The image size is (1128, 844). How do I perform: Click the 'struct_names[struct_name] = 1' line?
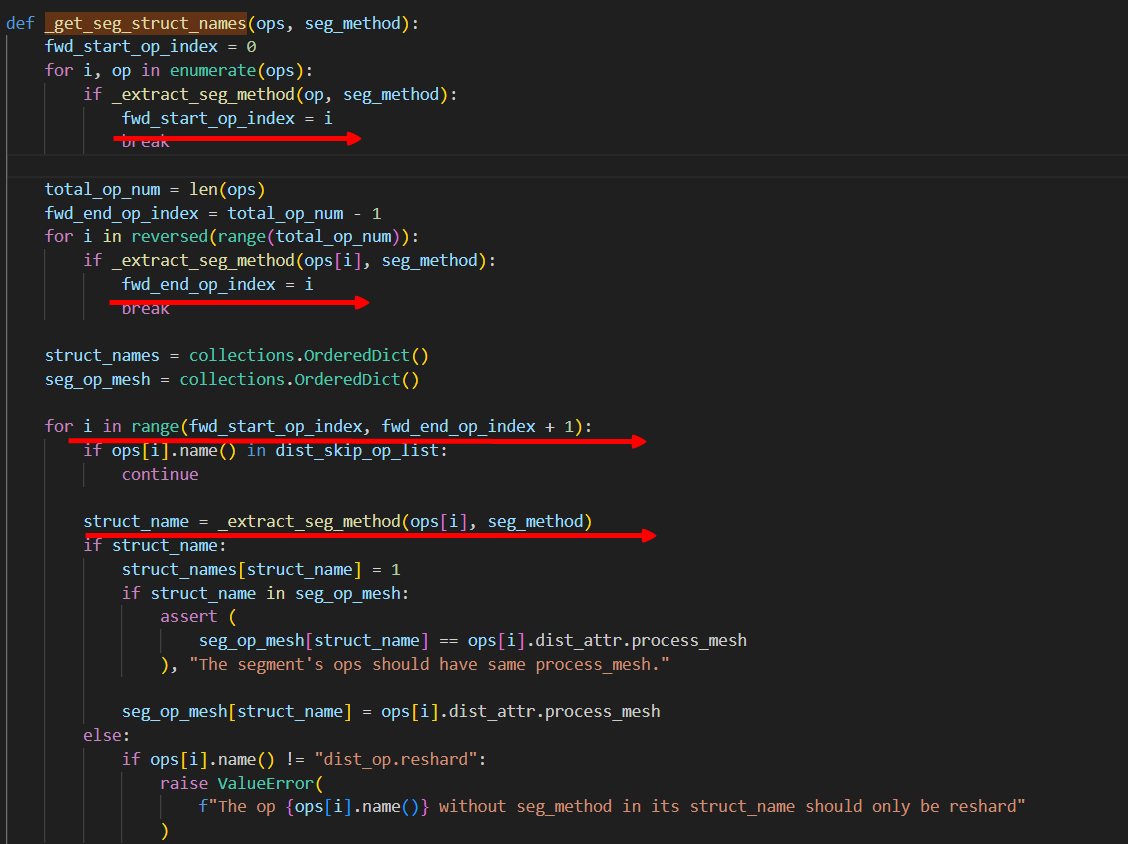coord(260,569)
